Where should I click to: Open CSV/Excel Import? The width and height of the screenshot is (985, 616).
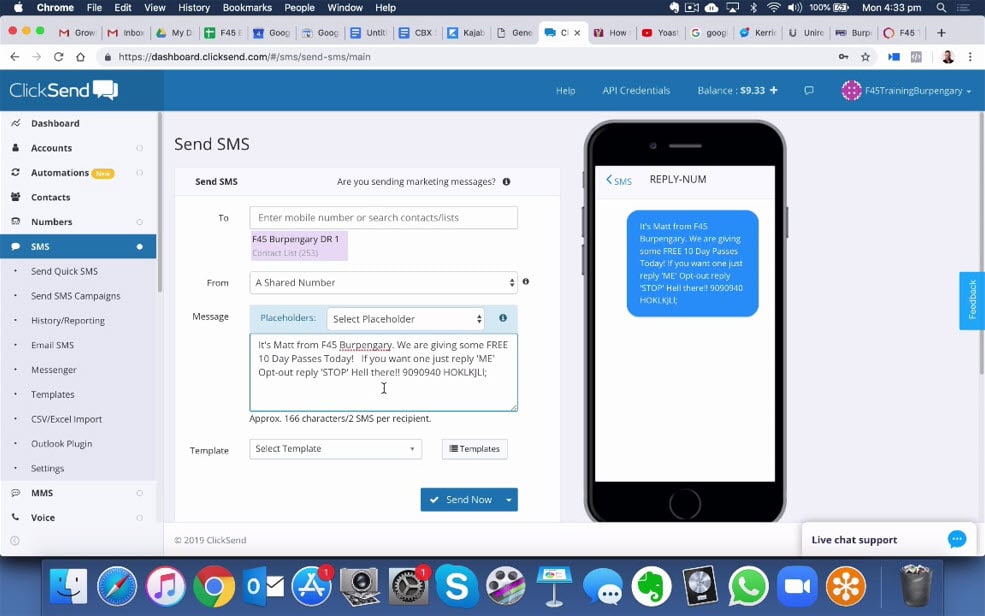click(x=66, y=419)
